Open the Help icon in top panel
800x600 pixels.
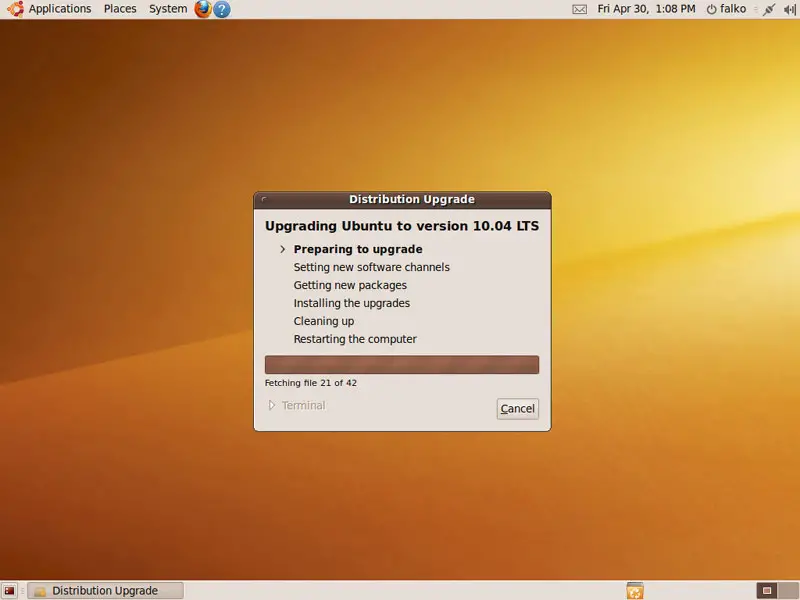pos(222,9)
